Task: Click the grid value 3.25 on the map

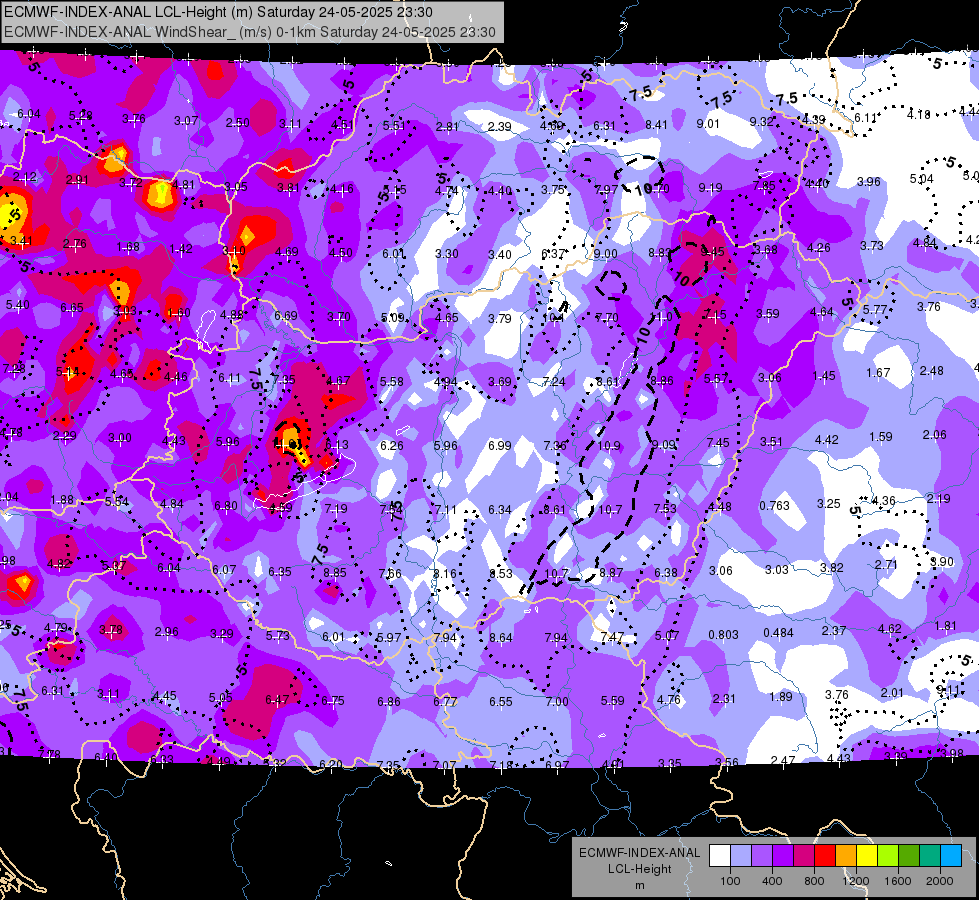Action: 828,503
